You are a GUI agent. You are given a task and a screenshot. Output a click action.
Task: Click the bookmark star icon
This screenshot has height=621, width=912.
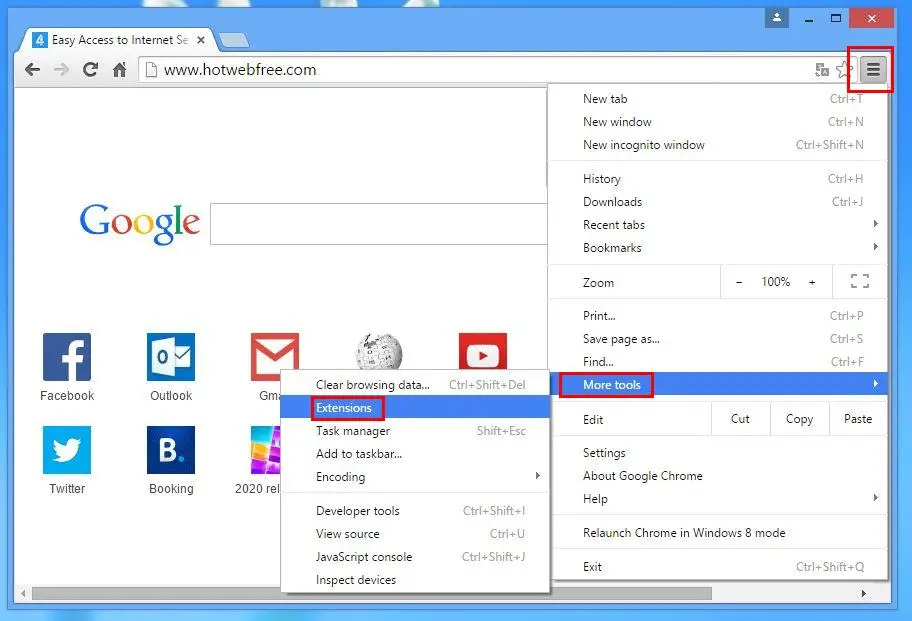tap(845, 70)
